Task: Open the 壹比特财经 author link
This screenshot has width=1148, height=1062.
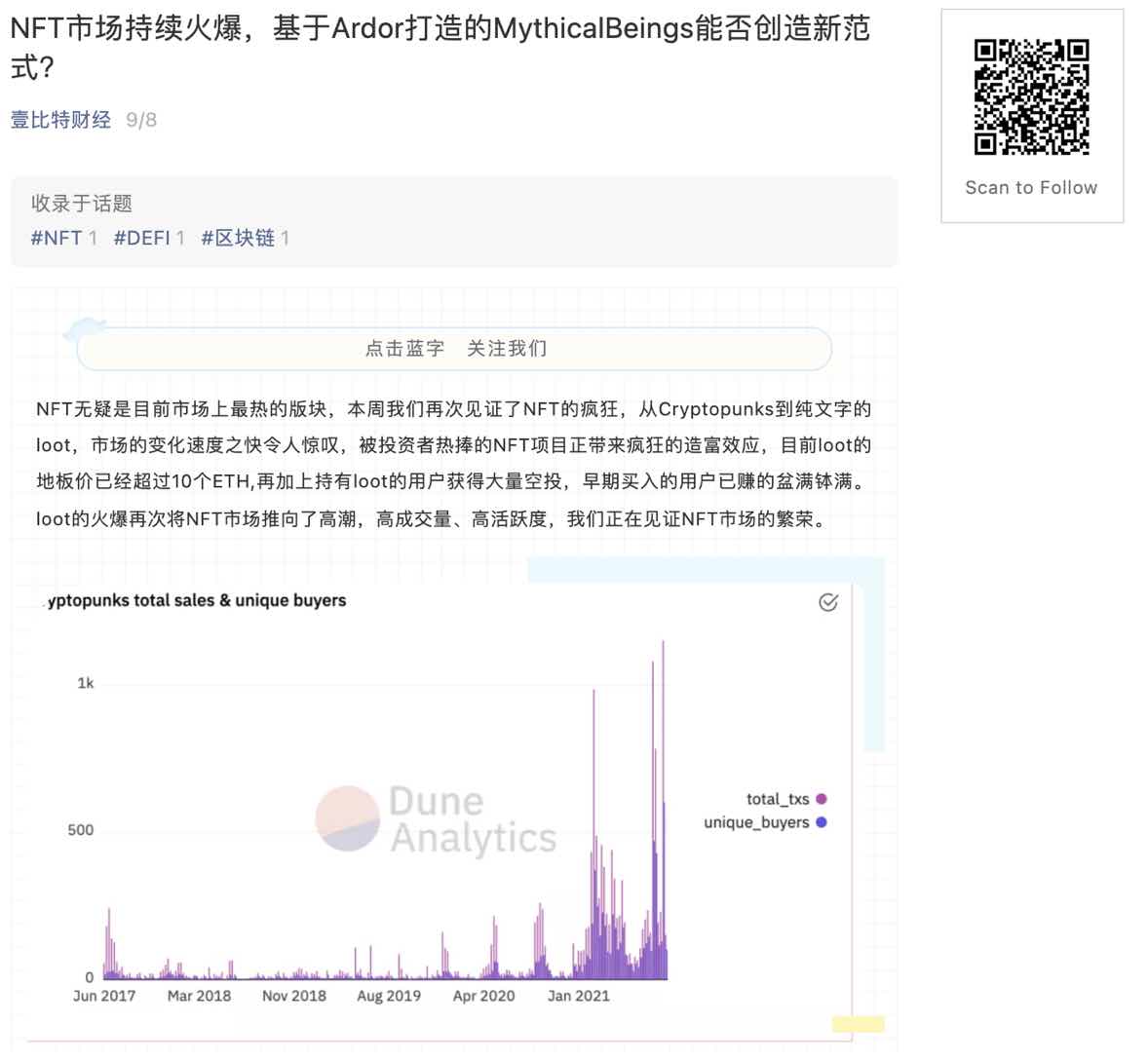Action: pyautogui.click(x=60, y=119)
